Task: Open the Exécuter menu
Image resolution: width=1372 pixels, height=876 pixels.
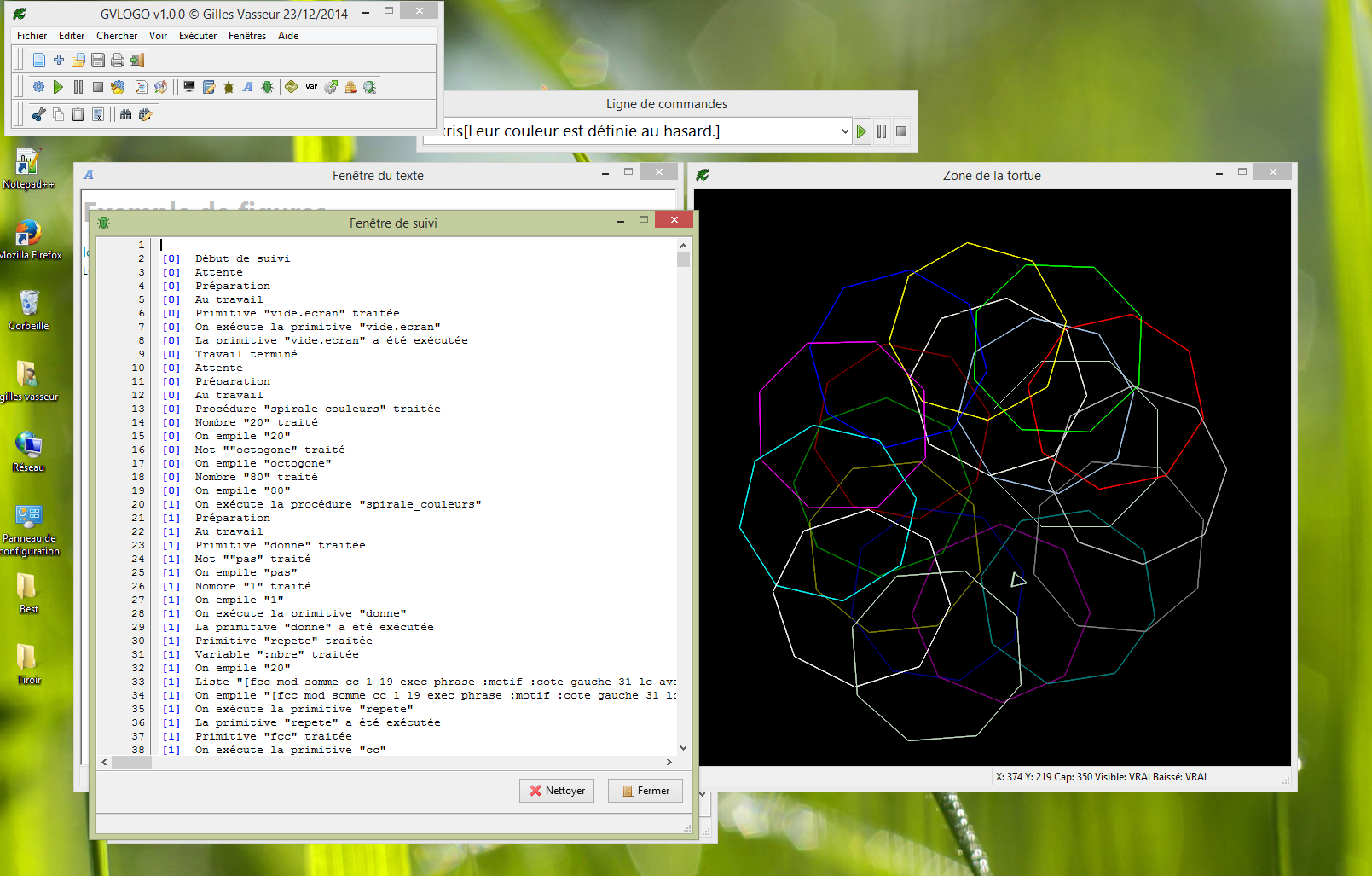Action: click(197, 36)
